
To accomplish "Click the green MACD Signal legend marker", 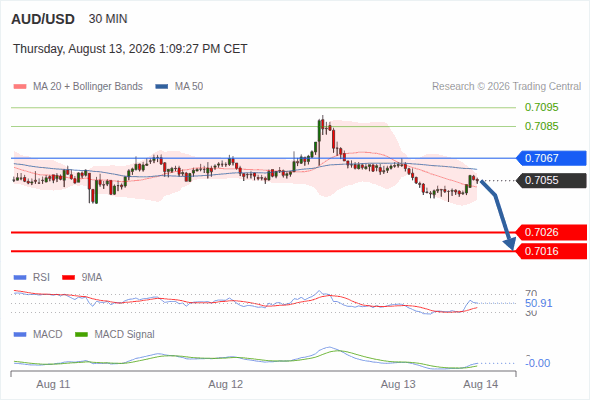I will point(82,335).
